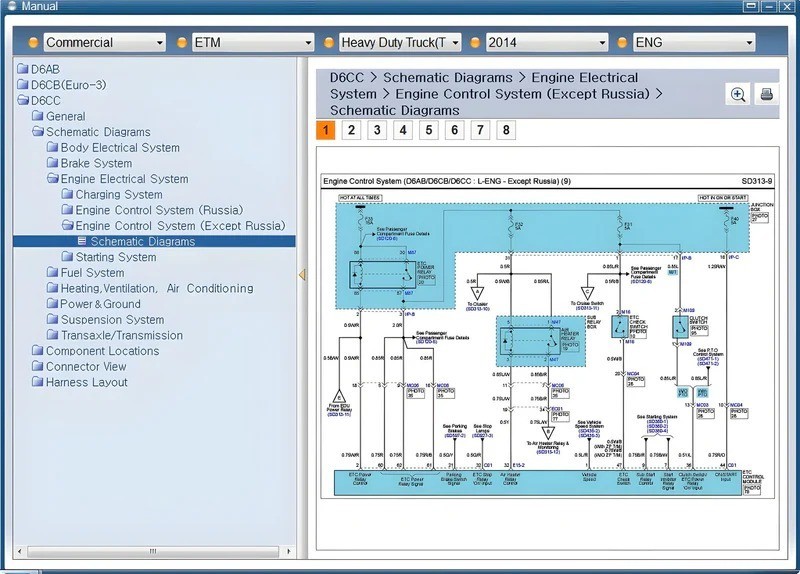Click the tree panel horizontal scrollbar thumb
This screenshot has width=800, height=574.
tap(153, 552)
